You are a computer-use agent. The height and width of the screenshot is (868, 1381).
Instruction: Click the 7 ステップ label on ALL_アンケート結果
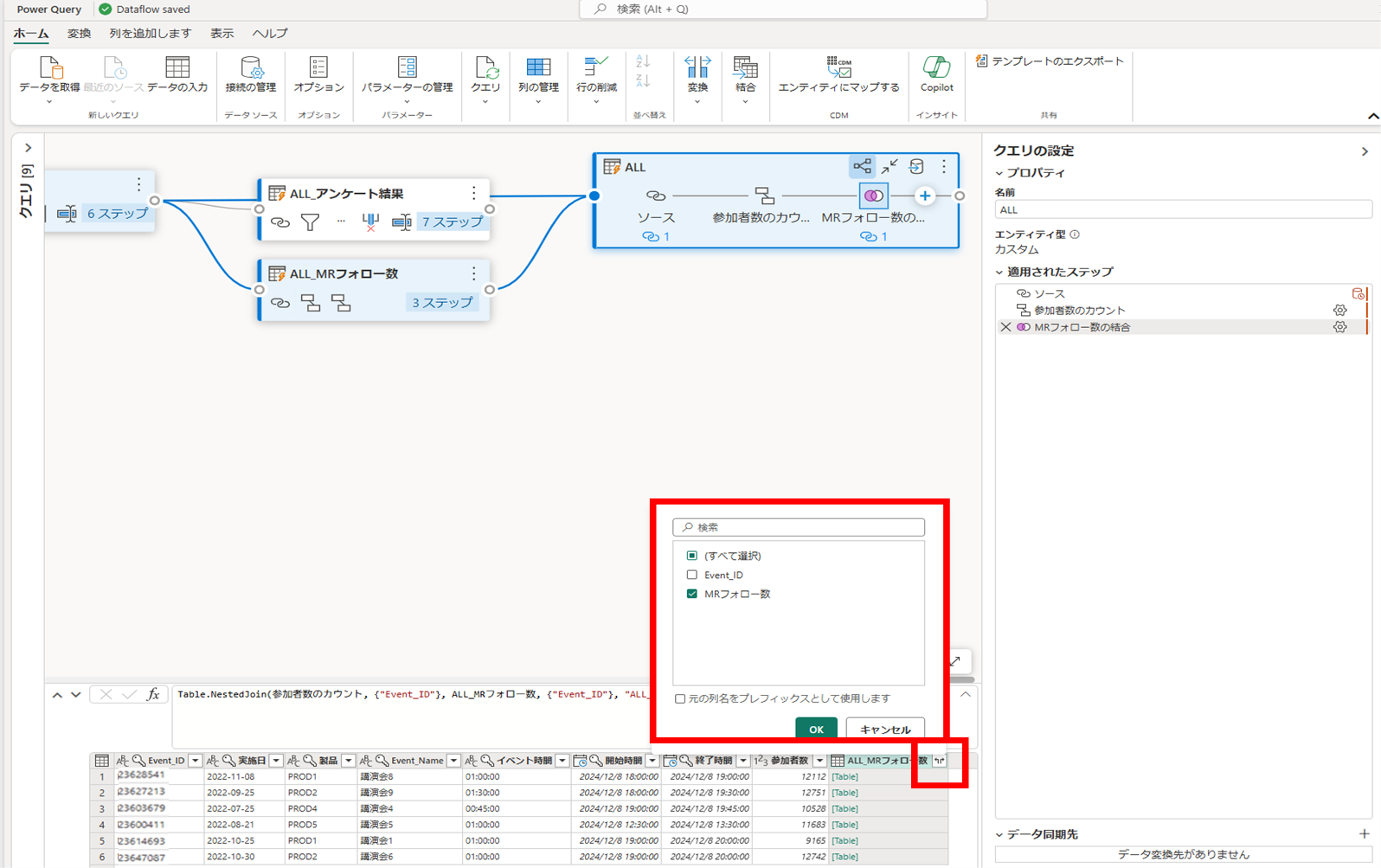click(x=452, y=222)
